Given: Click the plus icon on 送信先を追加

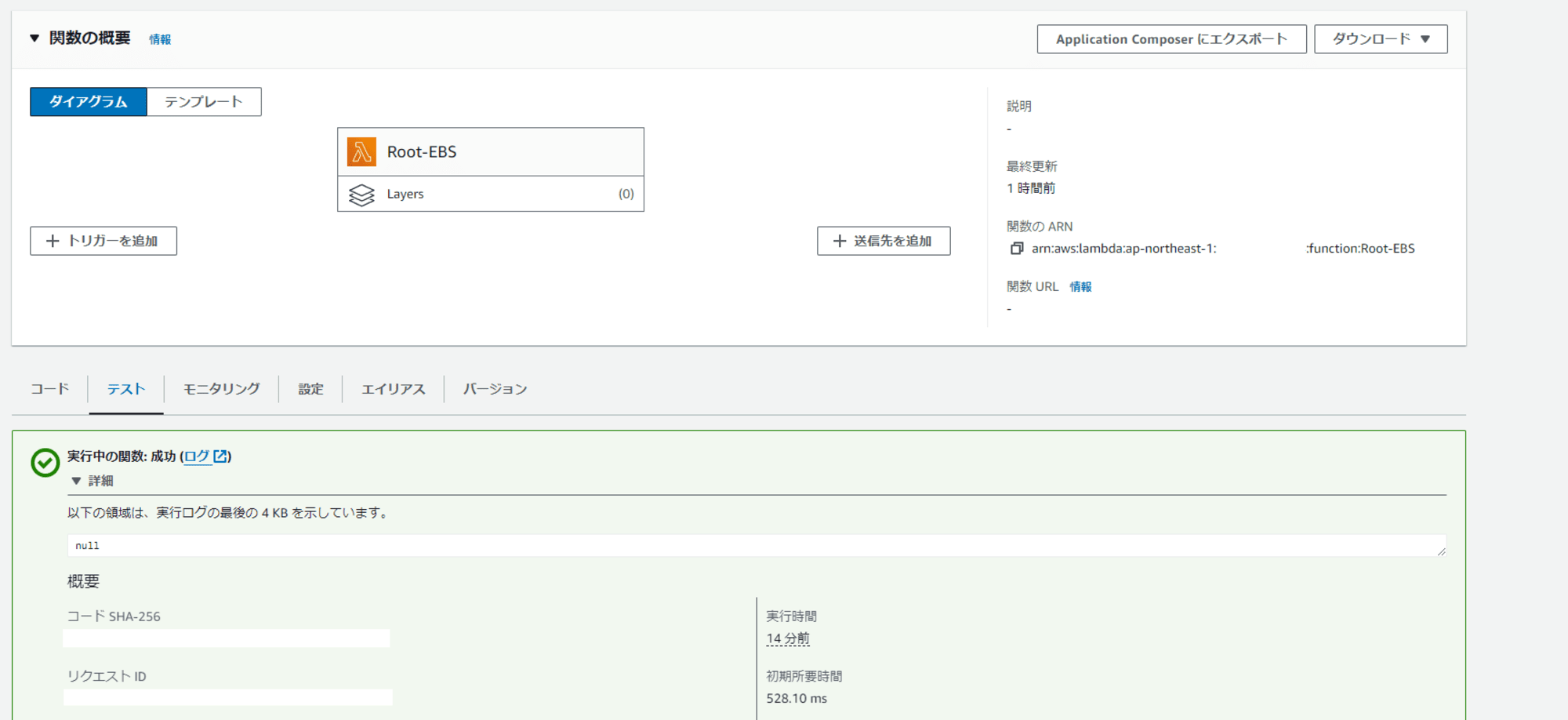Looking at the screenshot, I should [x=840, y=241].
